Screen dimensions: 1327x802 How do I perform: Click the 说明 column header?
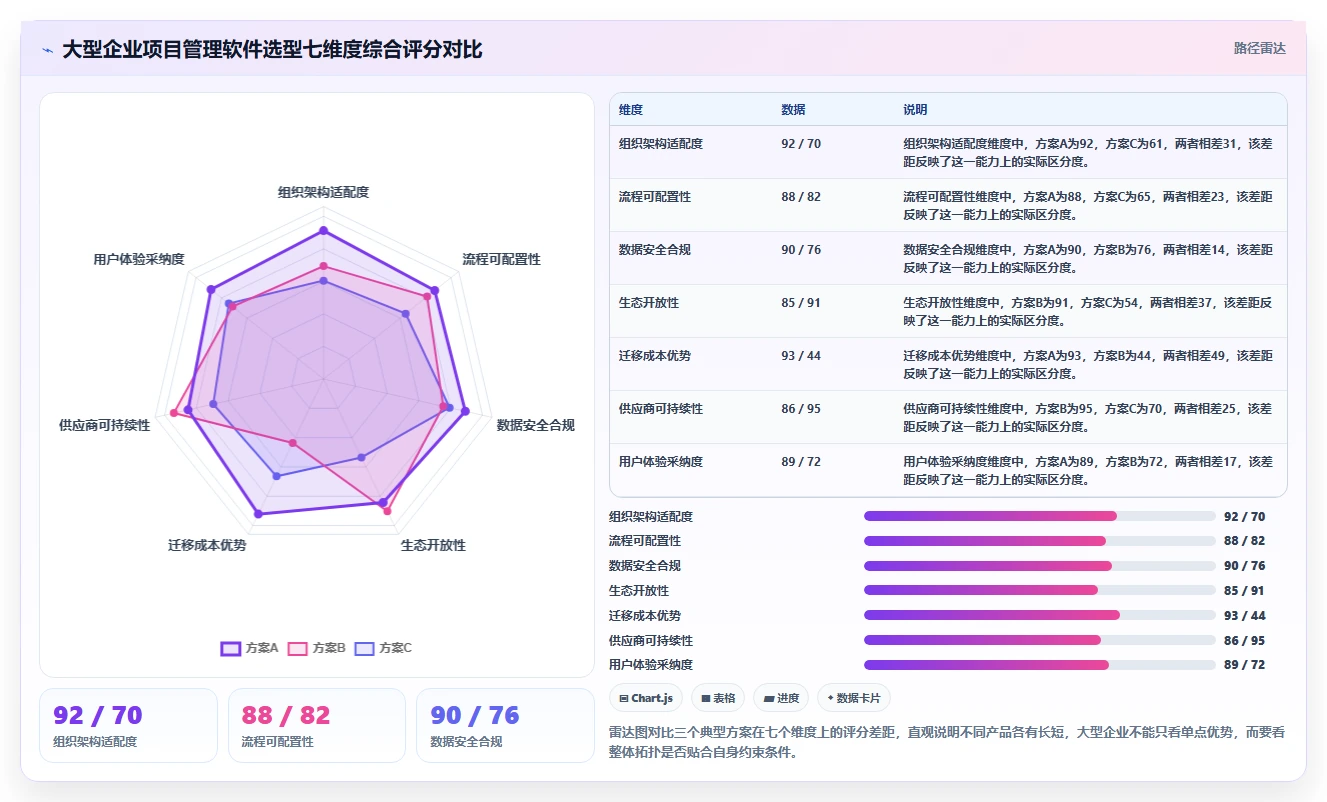(x=915, y=110)
